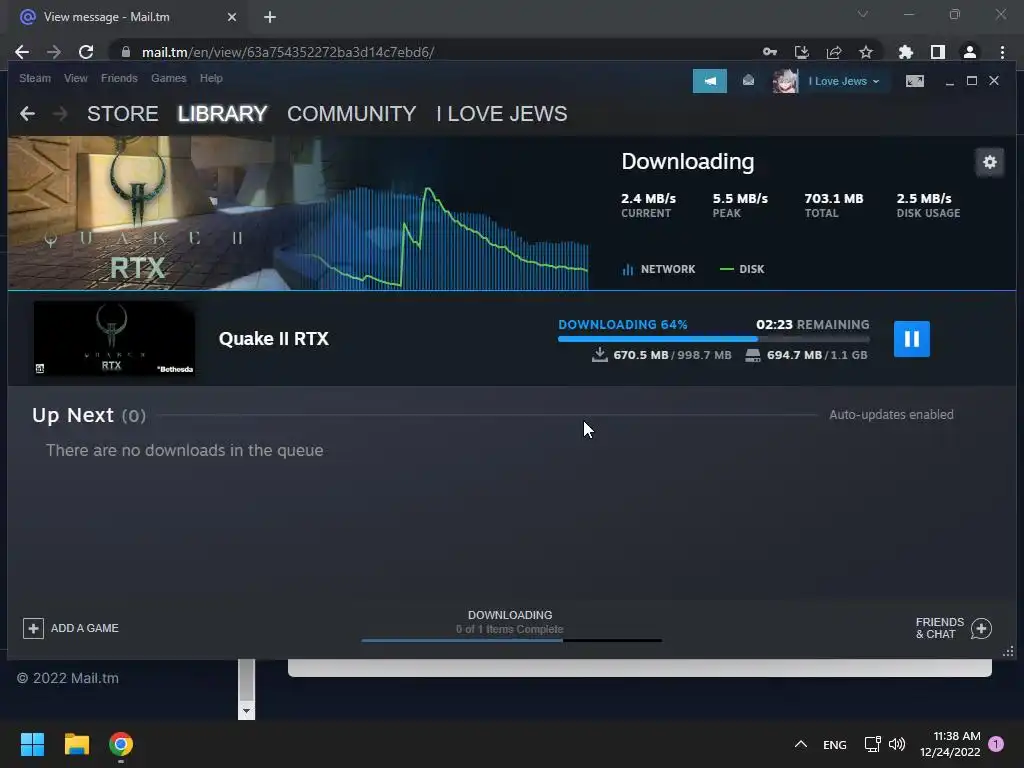Open the notification badge in taskbar
The width and height of the screenshot is (1024, 768).
click(x=996, y=744)
